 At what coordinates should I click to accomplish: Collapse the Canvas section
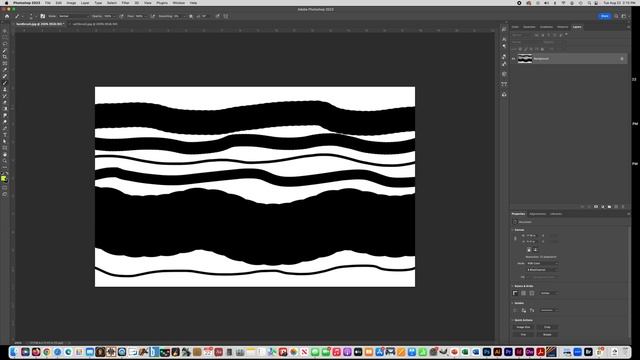(513, 230)
